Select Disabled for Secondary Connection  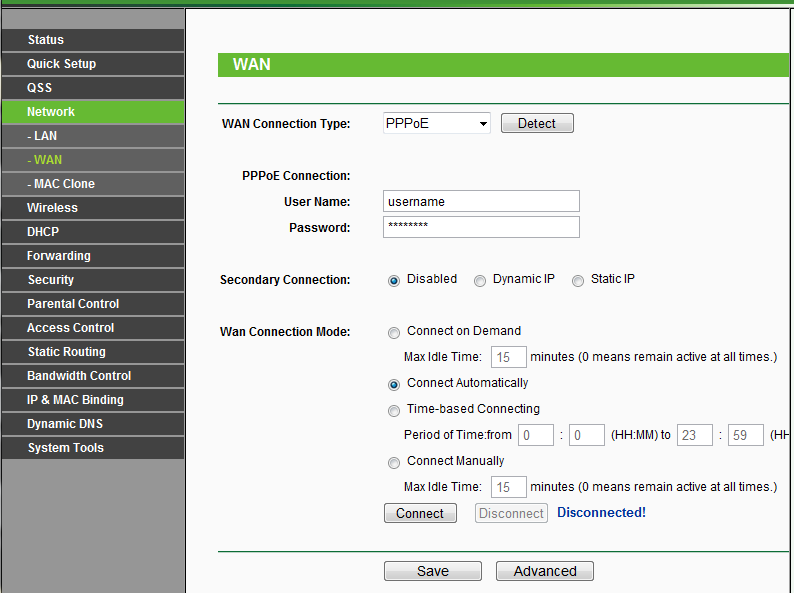coord(393,281)
